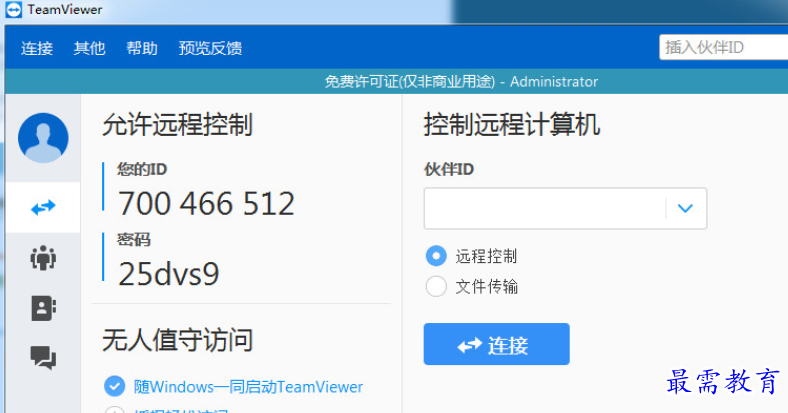
Task: Open the contacts book sidebar icon
Action: 43,308
